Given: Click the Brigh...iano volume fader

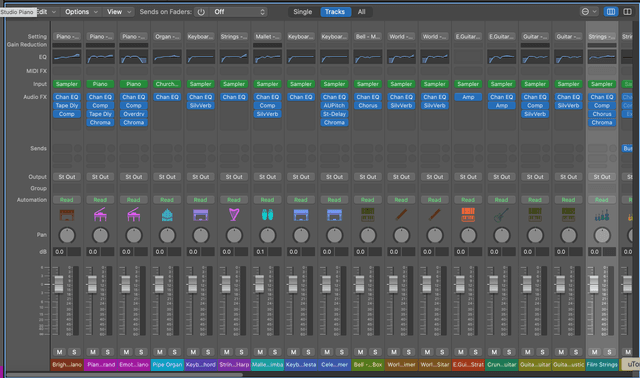Looking at the screenshot, I should pos(59,284).
